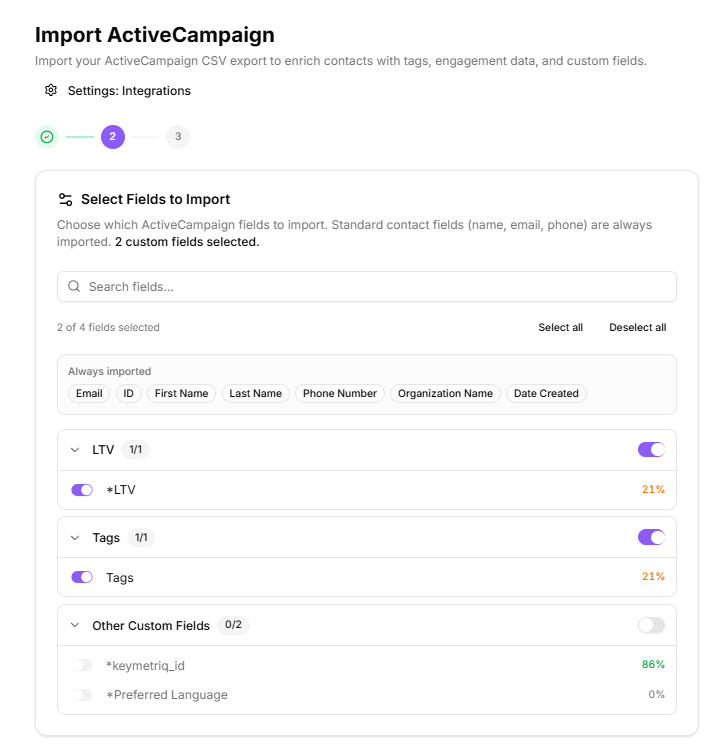721x747 pixels.
Task: Click Select all fields
Action: click(560, 327)
